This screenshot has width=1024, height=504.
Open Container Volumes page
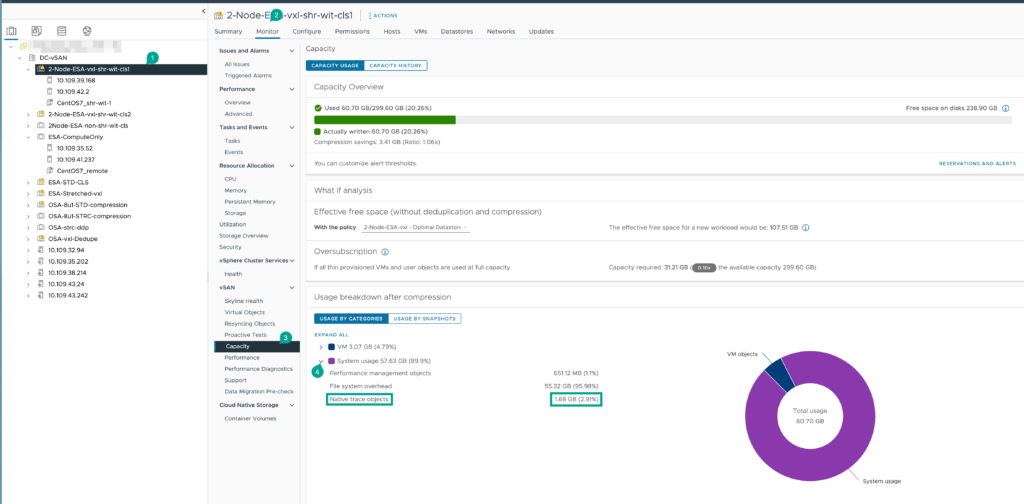pos(250,418)
